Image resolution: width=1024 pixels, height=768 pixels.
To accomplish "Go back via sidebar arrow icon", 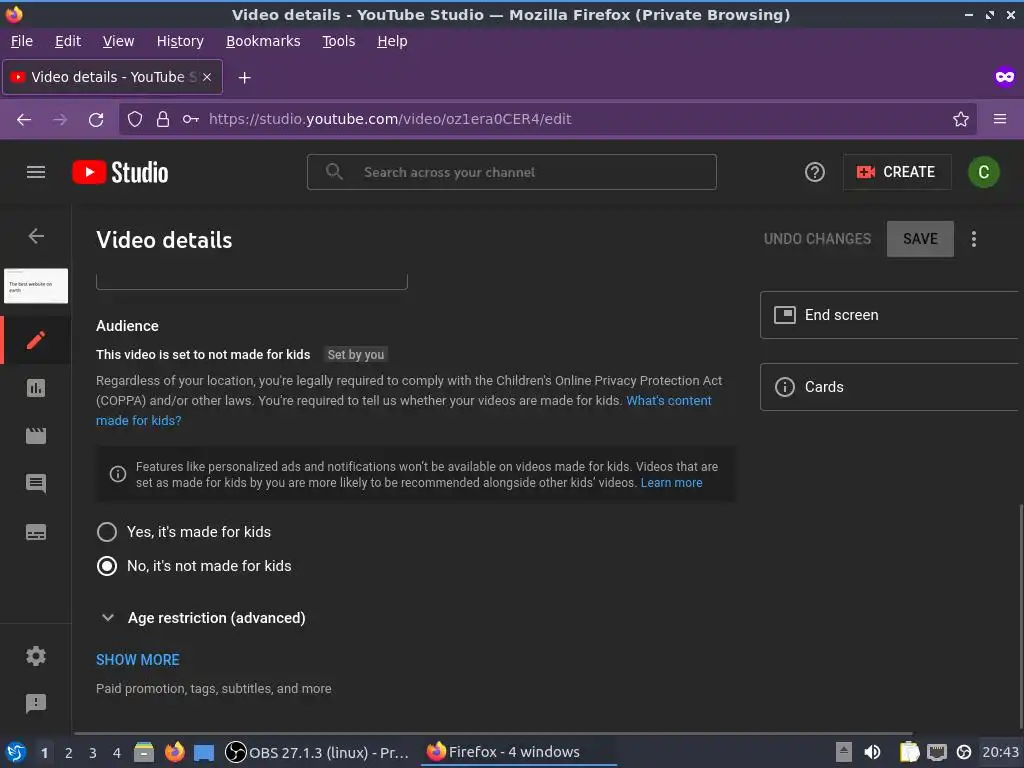I will pos(36,236).
